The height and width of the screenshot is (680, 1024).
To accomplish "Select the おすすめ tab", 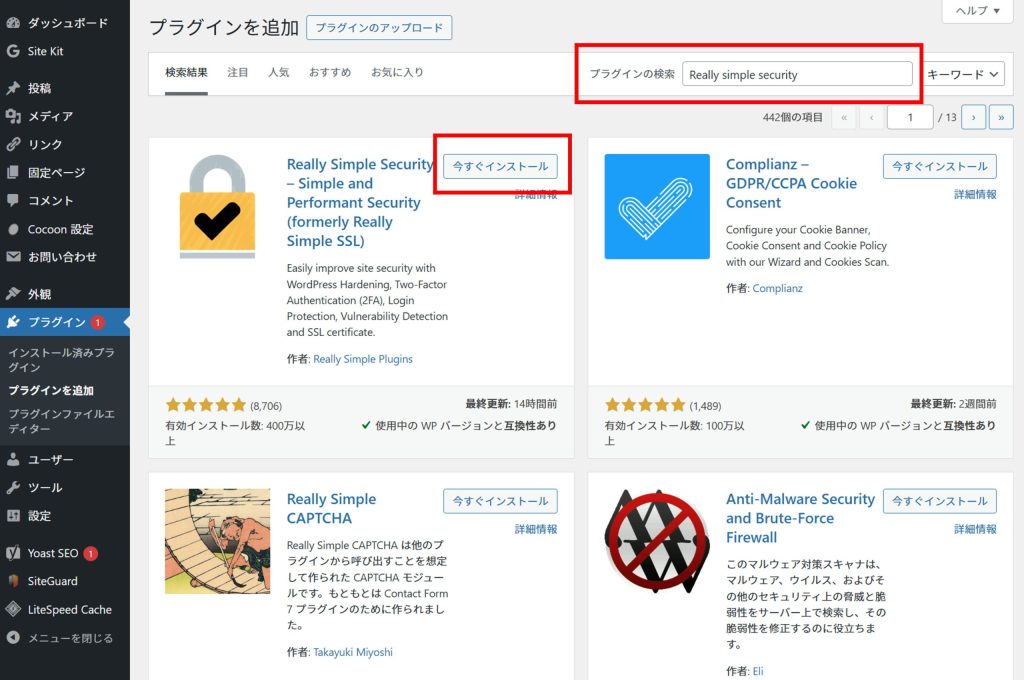I will pos(329,72).
